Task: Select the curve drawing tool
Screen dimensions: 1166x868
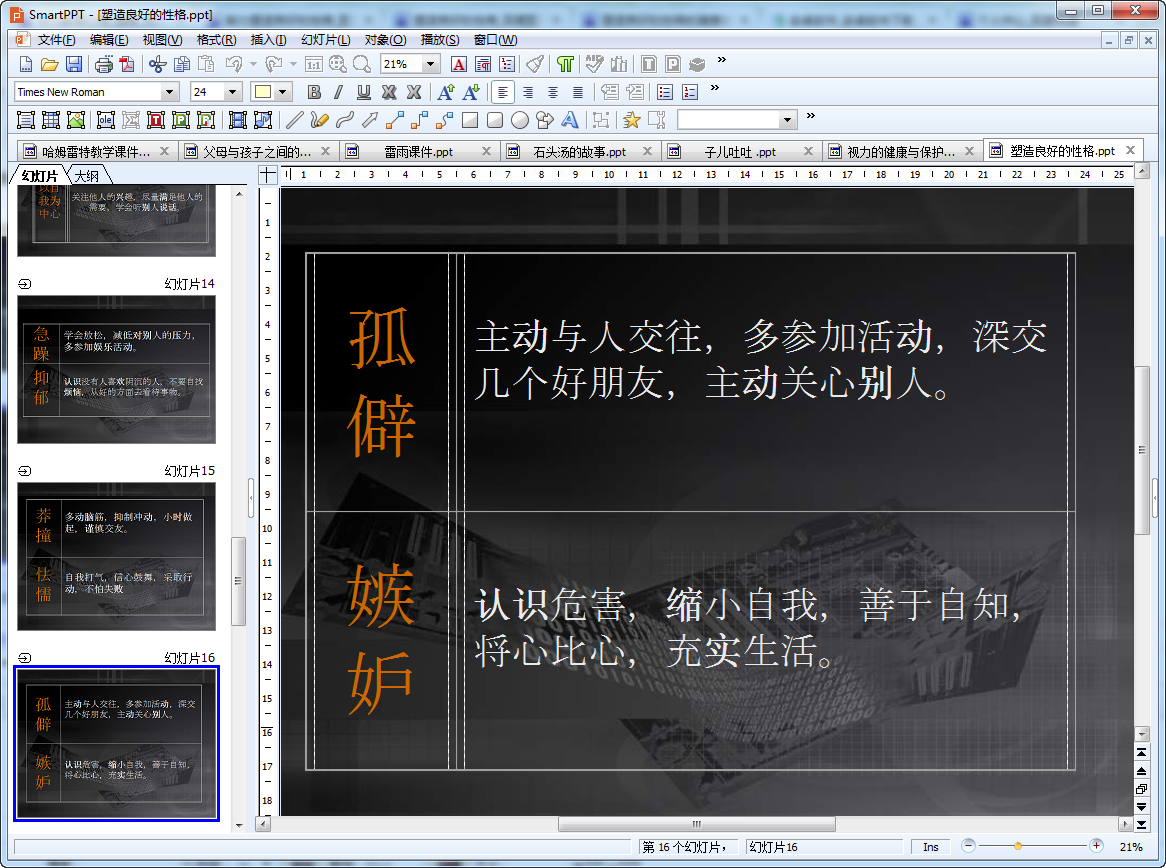Action: [x=344, y=120]
